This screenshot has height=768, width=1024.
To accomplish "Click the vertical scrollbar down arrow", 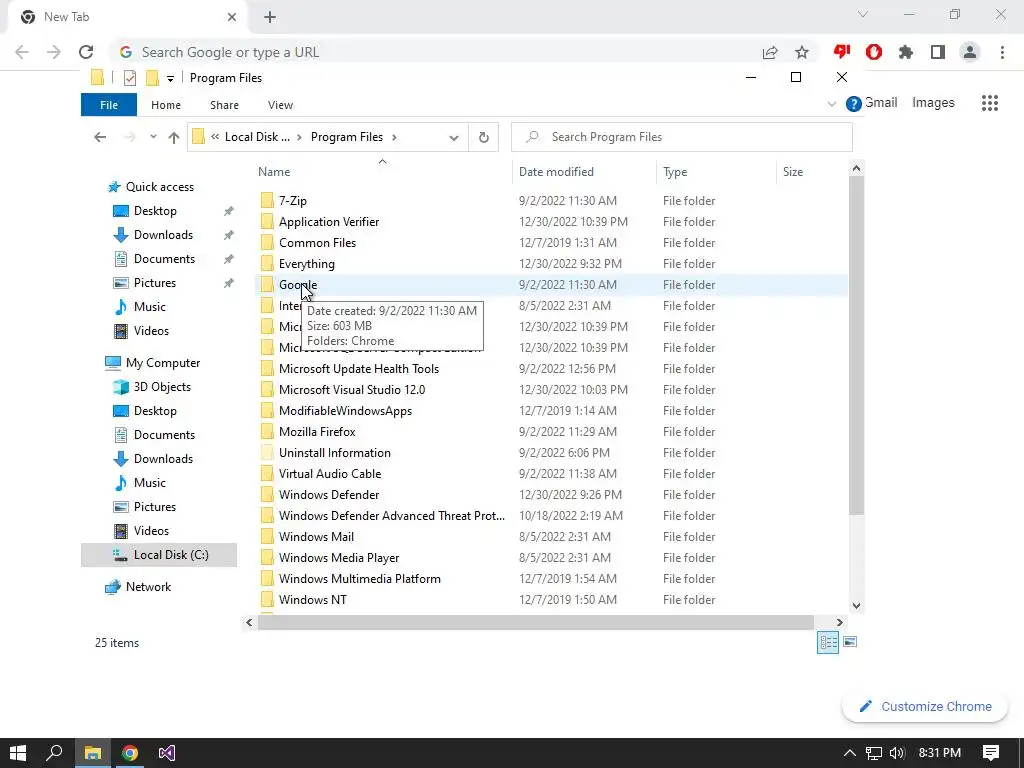I will point(856,606).
